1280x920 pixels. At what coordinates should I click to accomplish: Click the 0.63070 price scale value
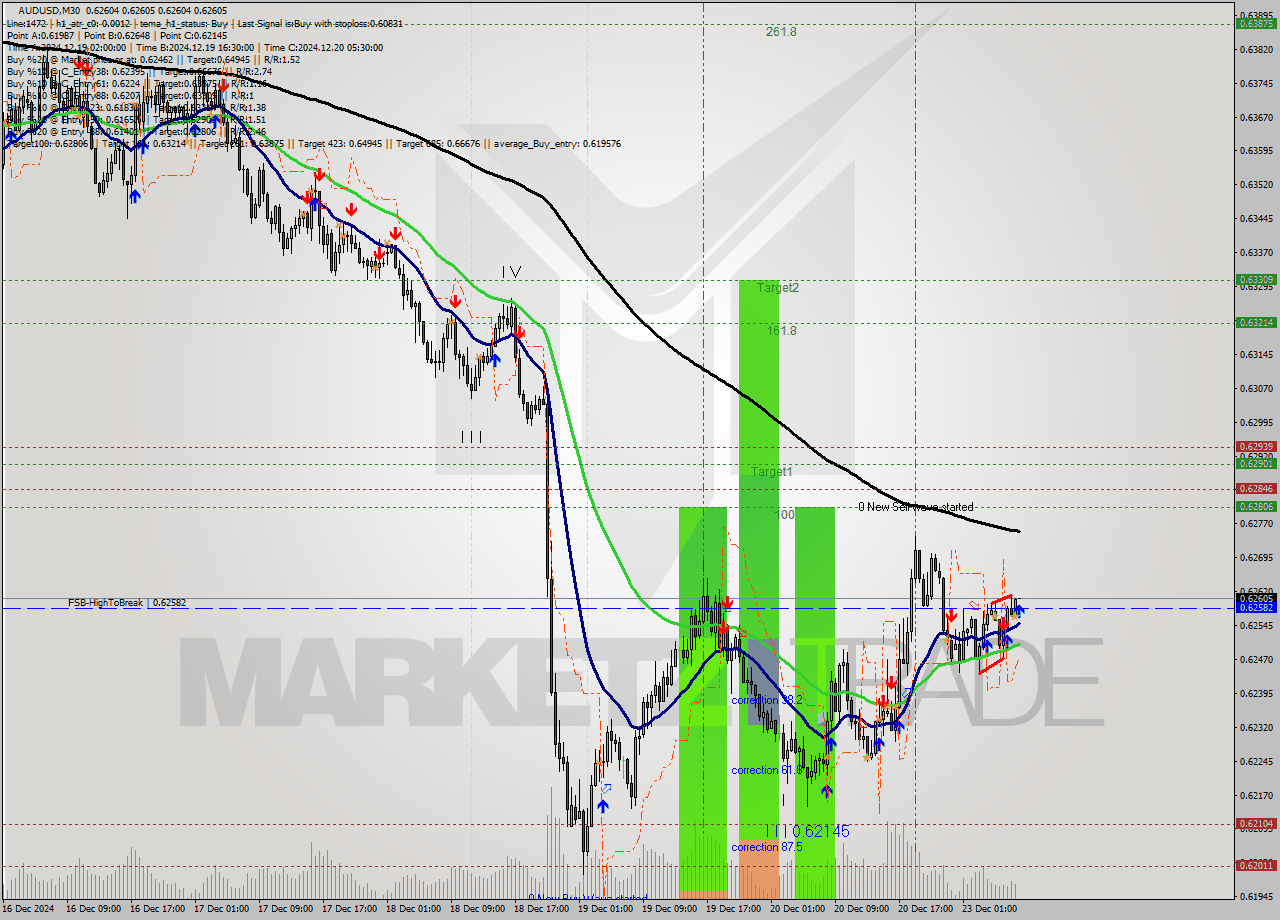coord(1256,388)
